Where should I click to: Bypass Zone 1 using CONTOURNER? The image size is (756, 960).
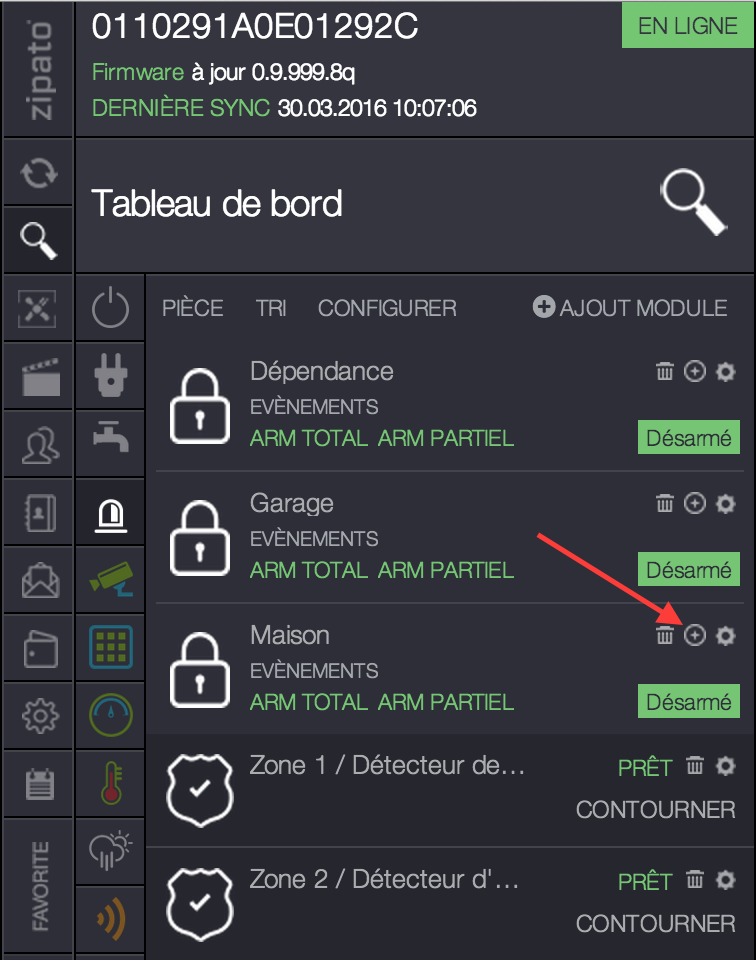655,809
